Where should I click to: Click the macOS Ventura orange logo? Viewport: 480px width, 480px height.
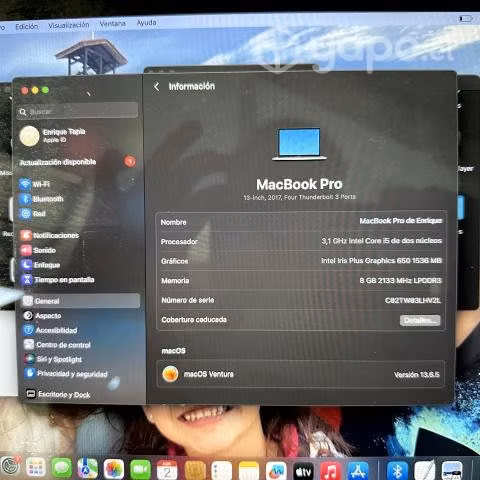(170, 374)
